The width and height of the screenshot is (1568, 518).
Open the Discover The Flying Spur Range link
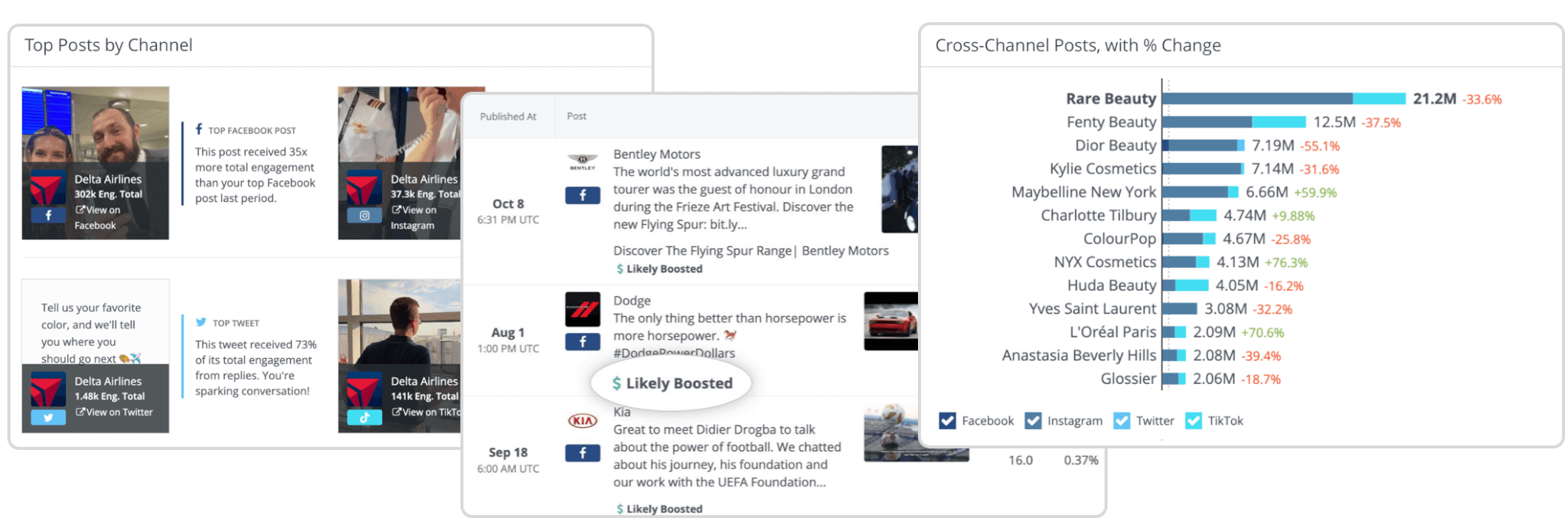click(x=751, y=250)
